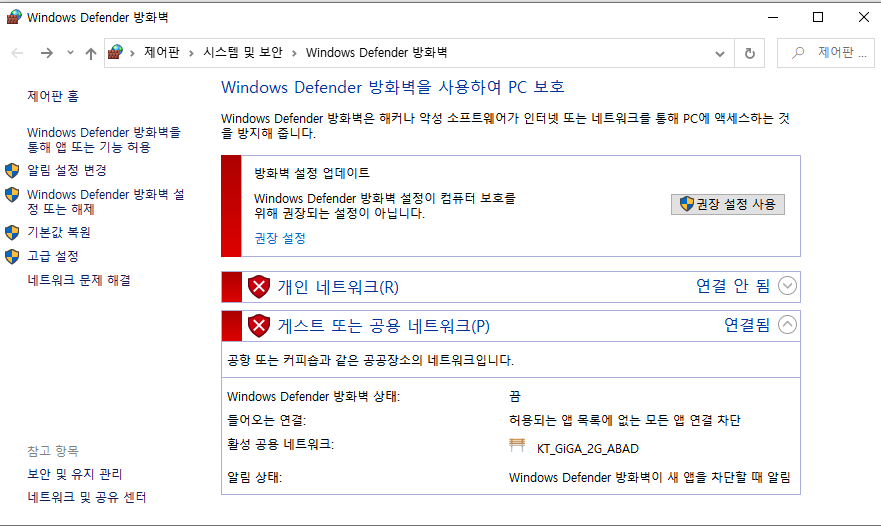The height and width of the screenshot is (526, 881).
Task: Click the shield icon beside 고급 설정
Action: 12,256
